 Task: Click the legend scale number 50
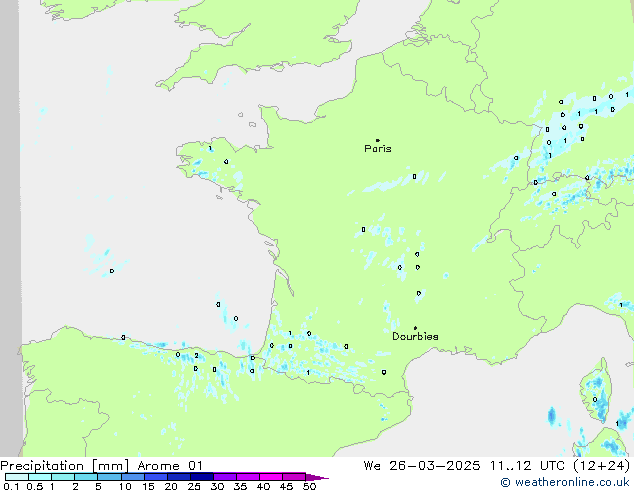click(x=309, y=486)
